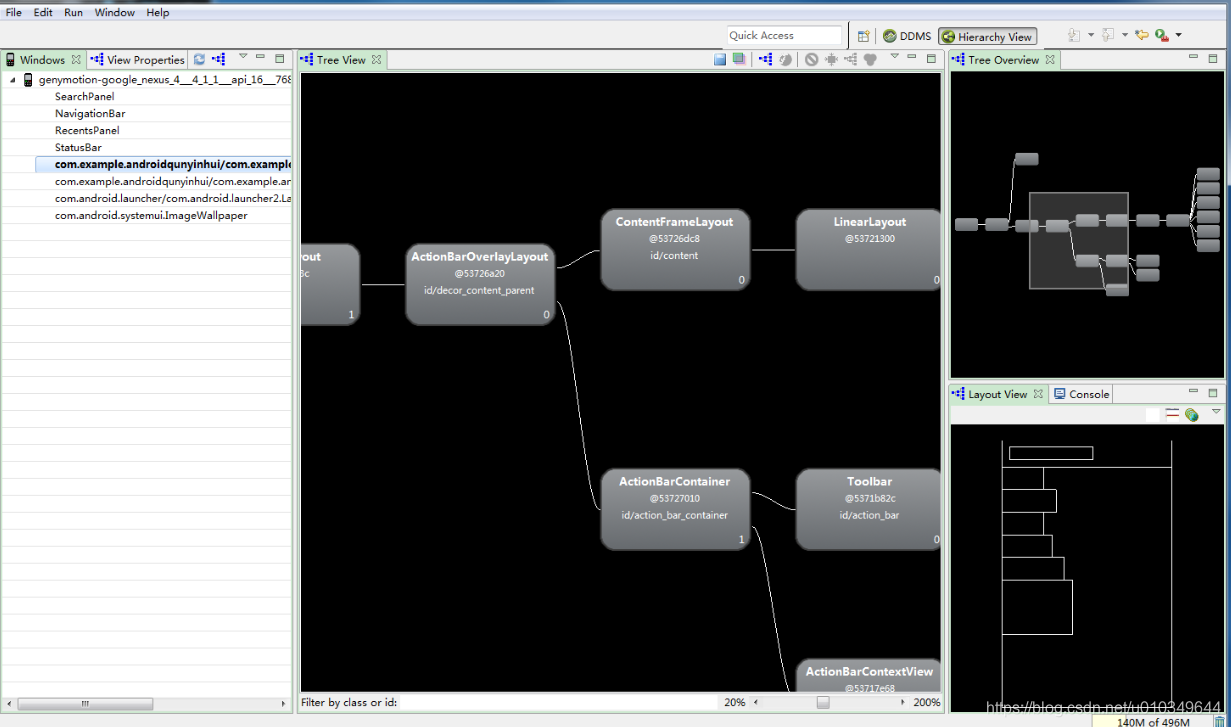Image resolution: width=1231 pixels, height=727 pixels.
Task: Open the Edit menu
Action: (x=43, y=12)
